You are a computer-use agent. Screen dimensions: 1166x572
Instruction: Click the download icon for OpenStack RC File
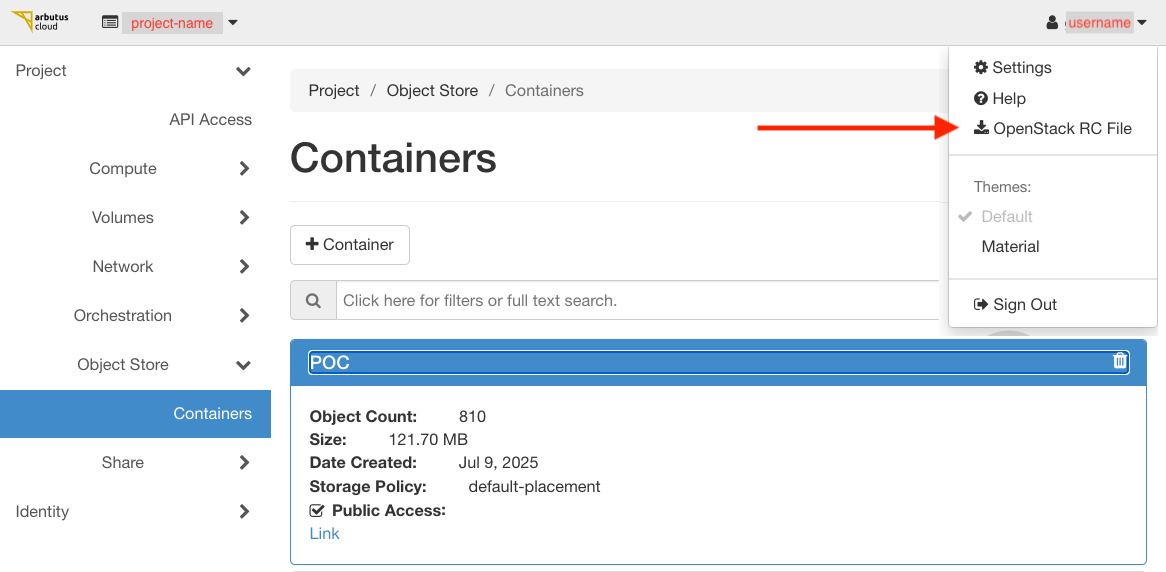(981, 128)
